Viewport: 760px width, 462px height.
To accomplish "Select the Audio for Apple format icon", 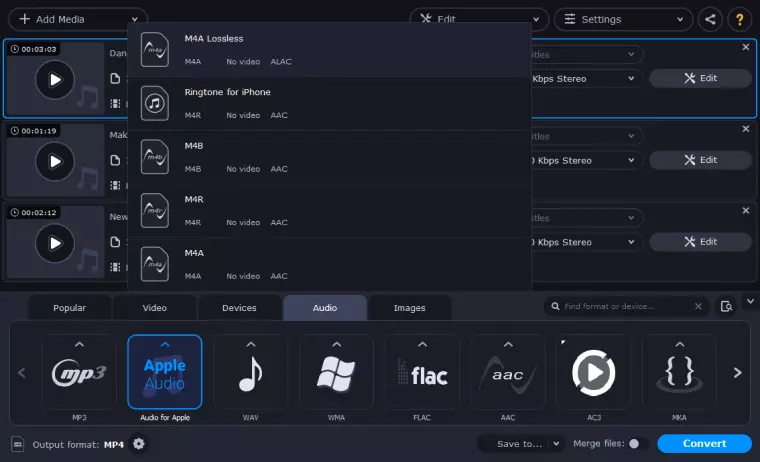I will click(x=165, y=372).
